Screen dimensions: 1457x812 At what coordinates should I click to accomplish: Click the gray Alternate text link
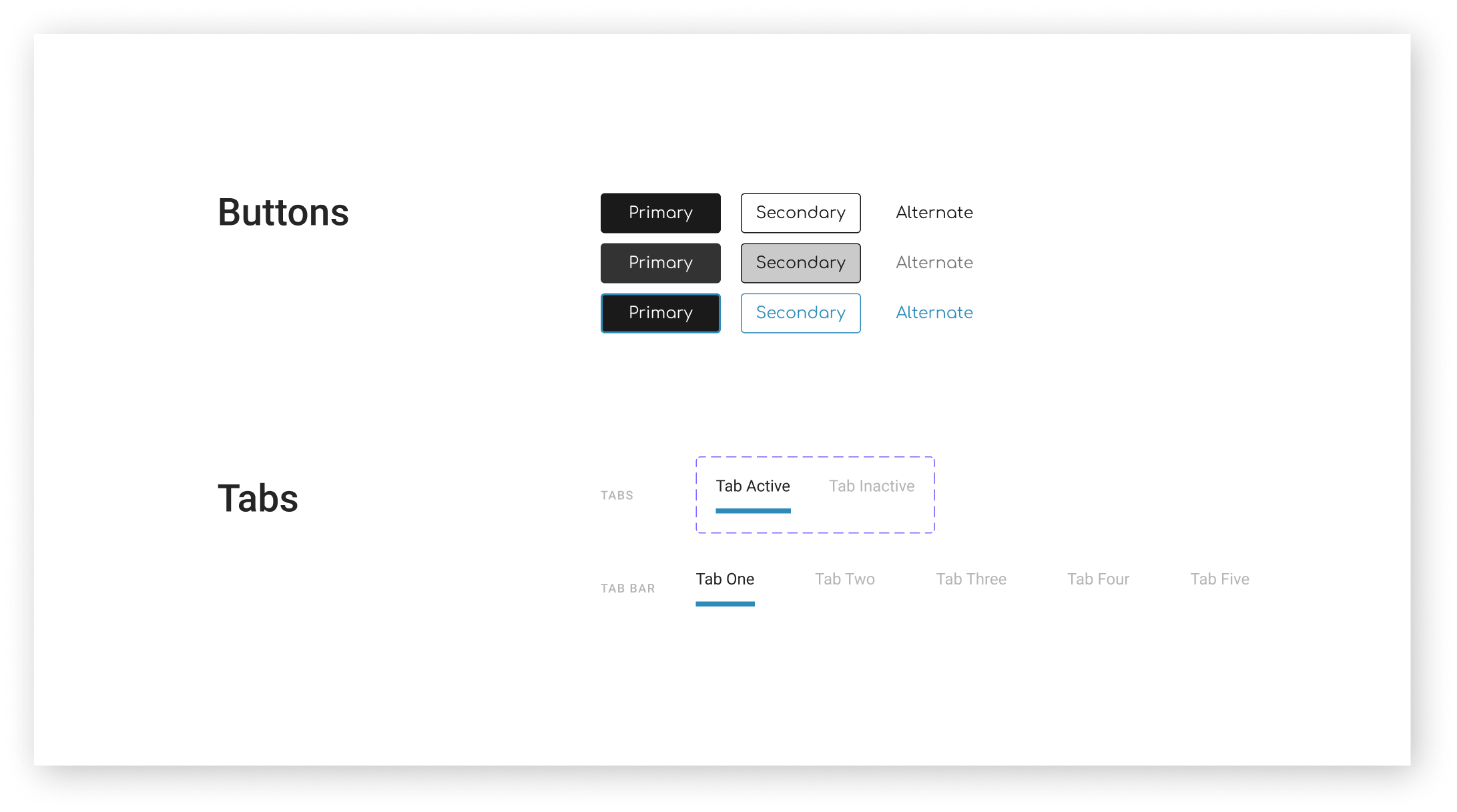[934, 263]
